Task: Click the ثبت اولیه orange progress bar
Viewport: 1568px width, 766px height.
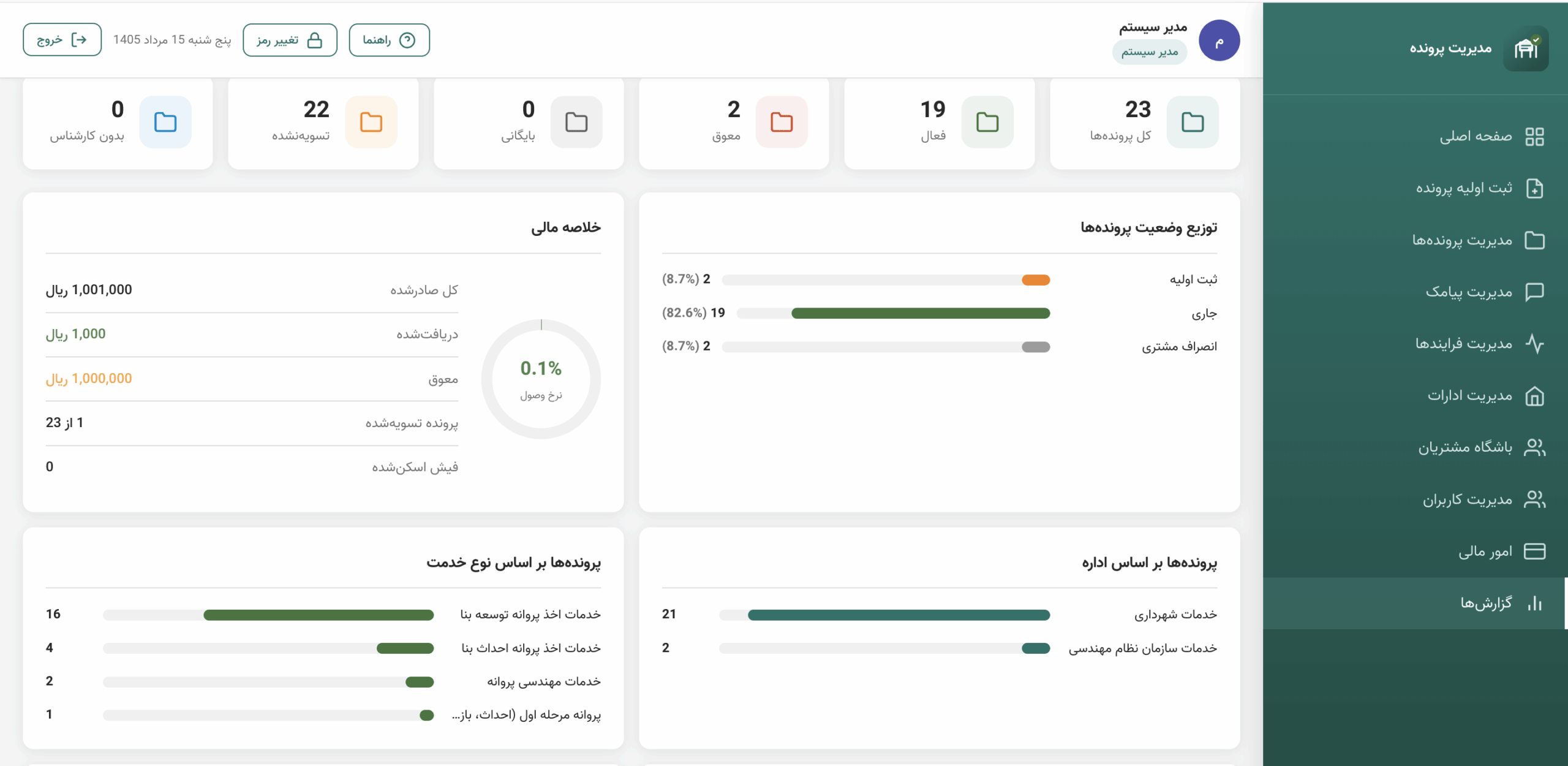Action: 1036,280
